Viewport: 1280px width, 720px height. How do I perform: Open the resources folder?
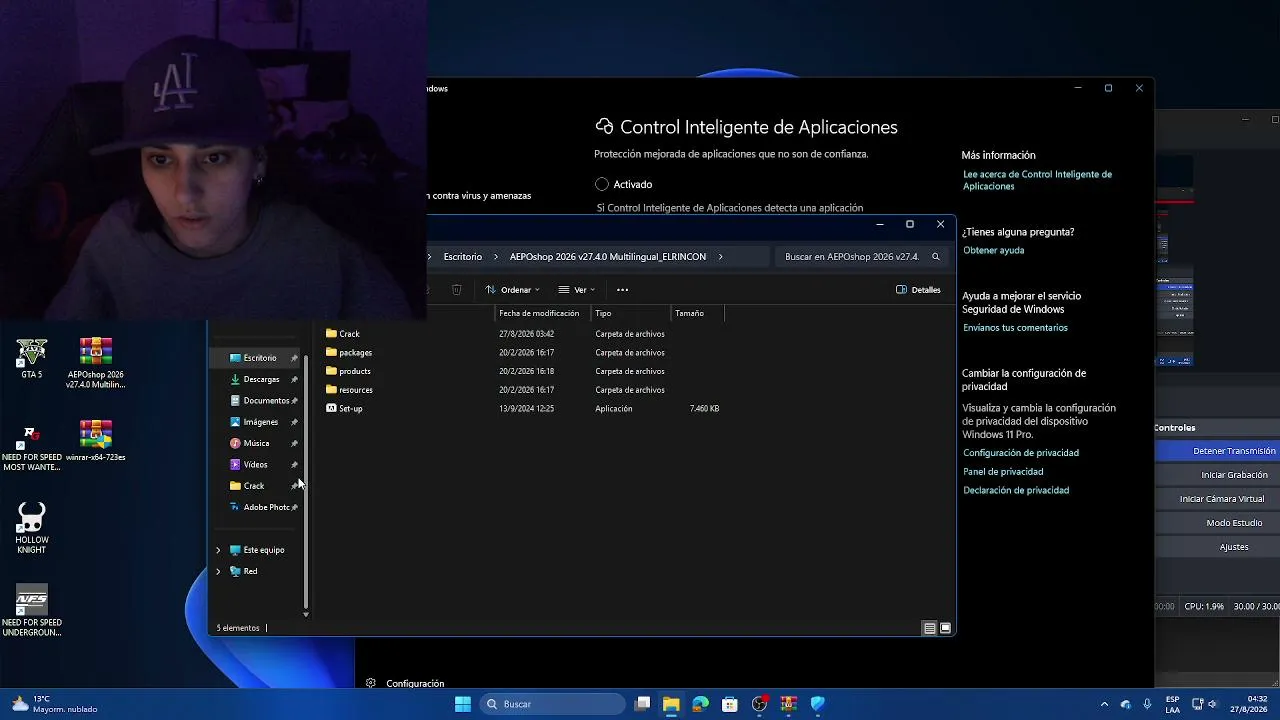pos(349,390)
